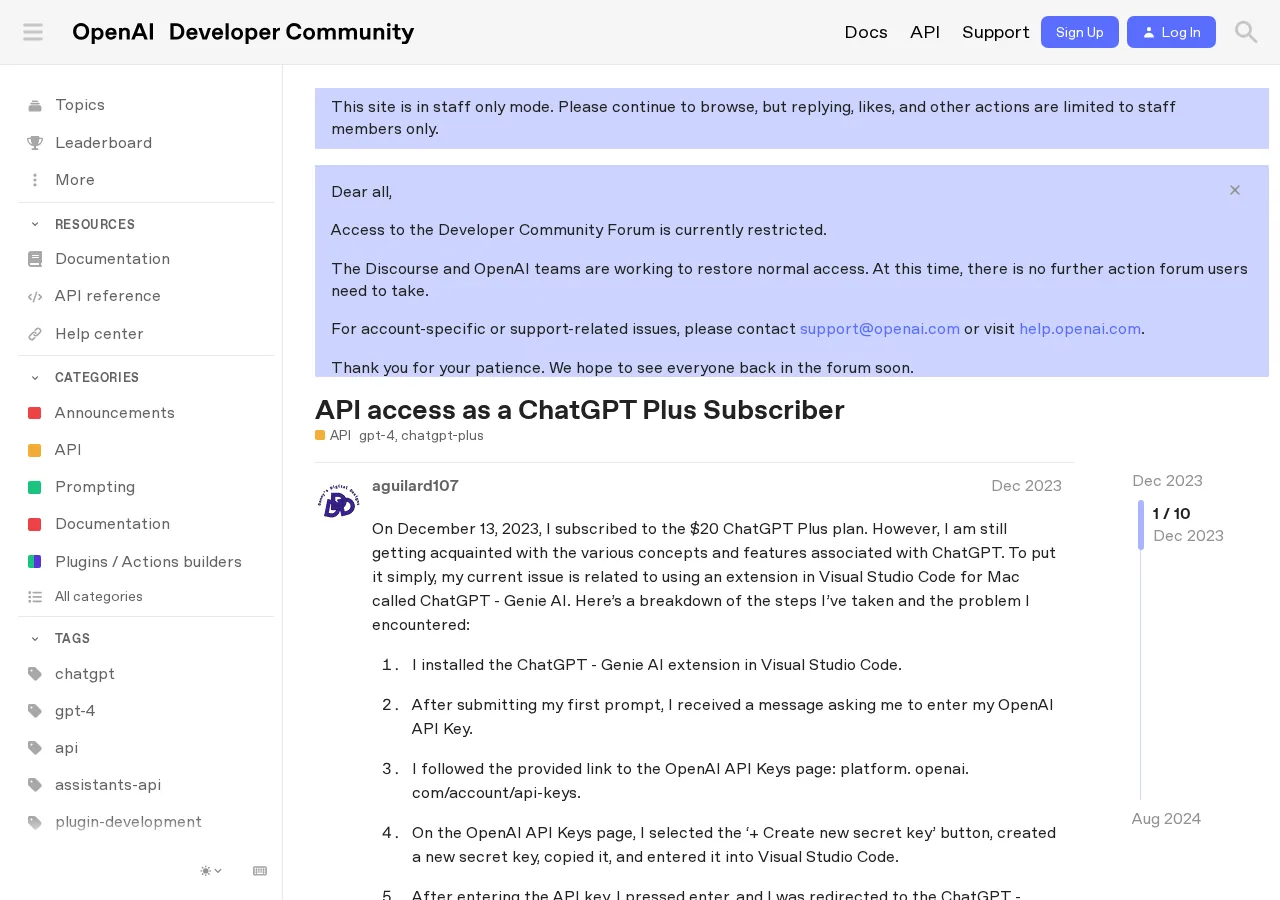1280x900 pixels.
Task: Open the support@openai.com email link
Action: pyautogui.click(x=880, y=329)
